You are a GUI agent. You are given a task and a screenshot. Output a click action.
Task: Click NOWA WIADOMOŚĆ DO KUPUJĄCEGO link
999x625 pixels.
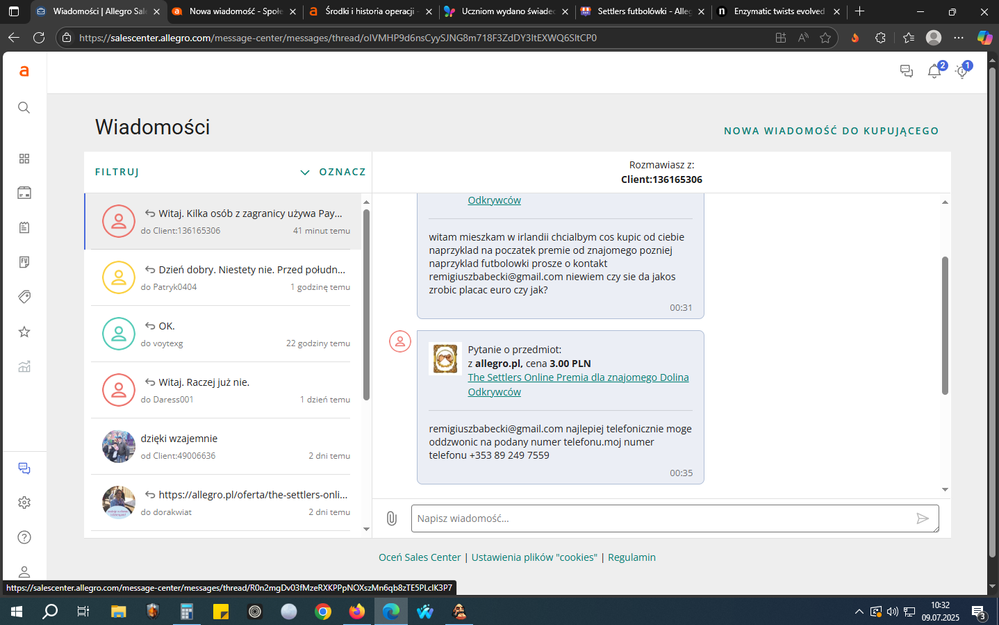(x=831, y=131)
